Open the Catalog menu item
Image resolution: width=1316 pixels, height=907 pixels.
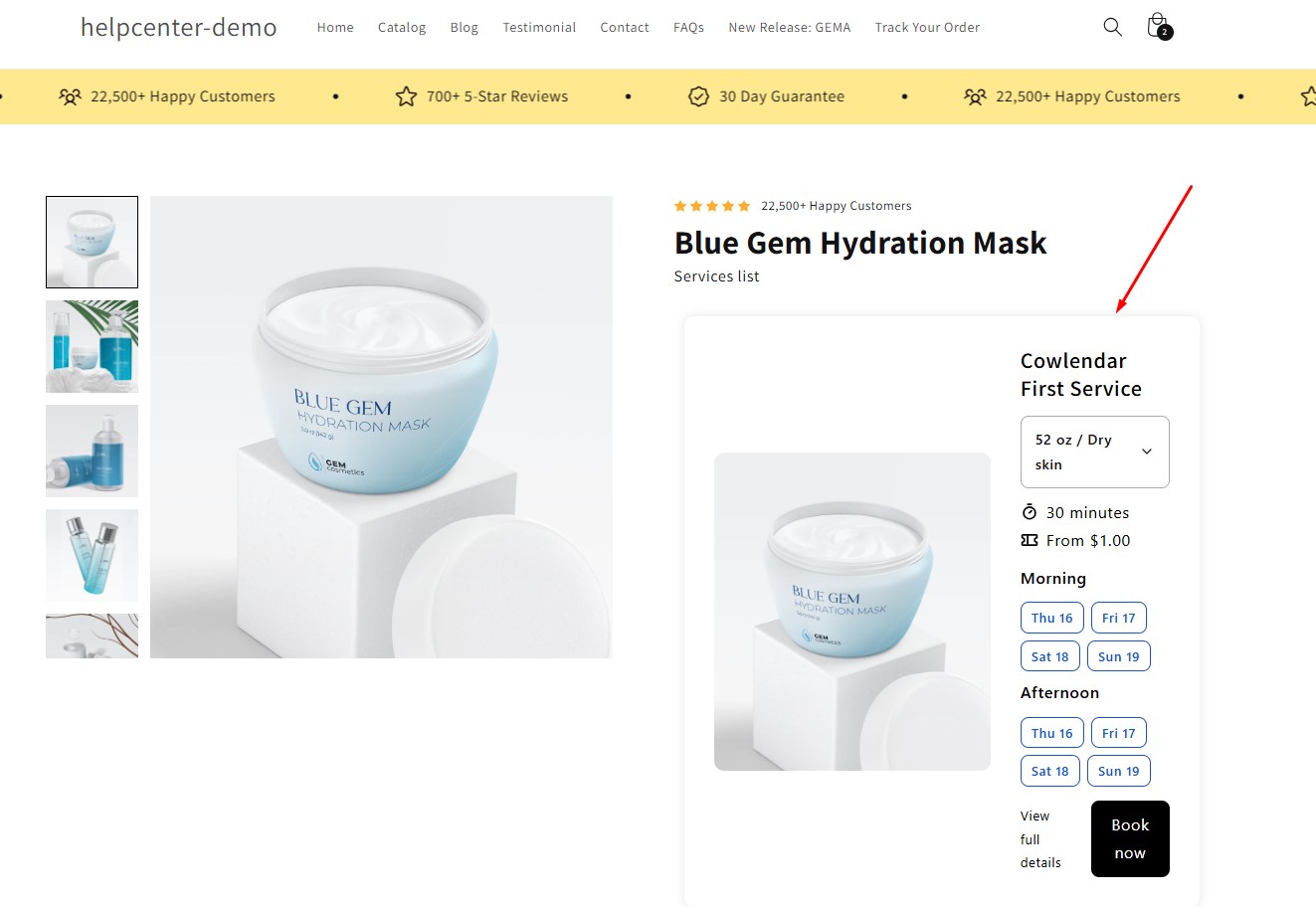(402, 28)
